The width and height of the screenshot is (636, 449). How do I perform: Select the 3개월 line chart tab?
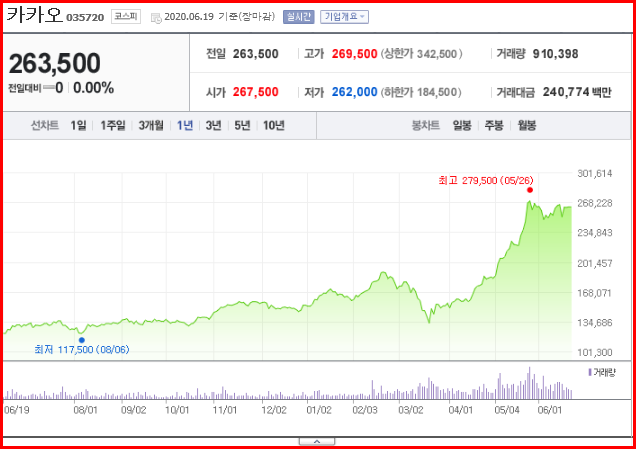coord(151,125)
